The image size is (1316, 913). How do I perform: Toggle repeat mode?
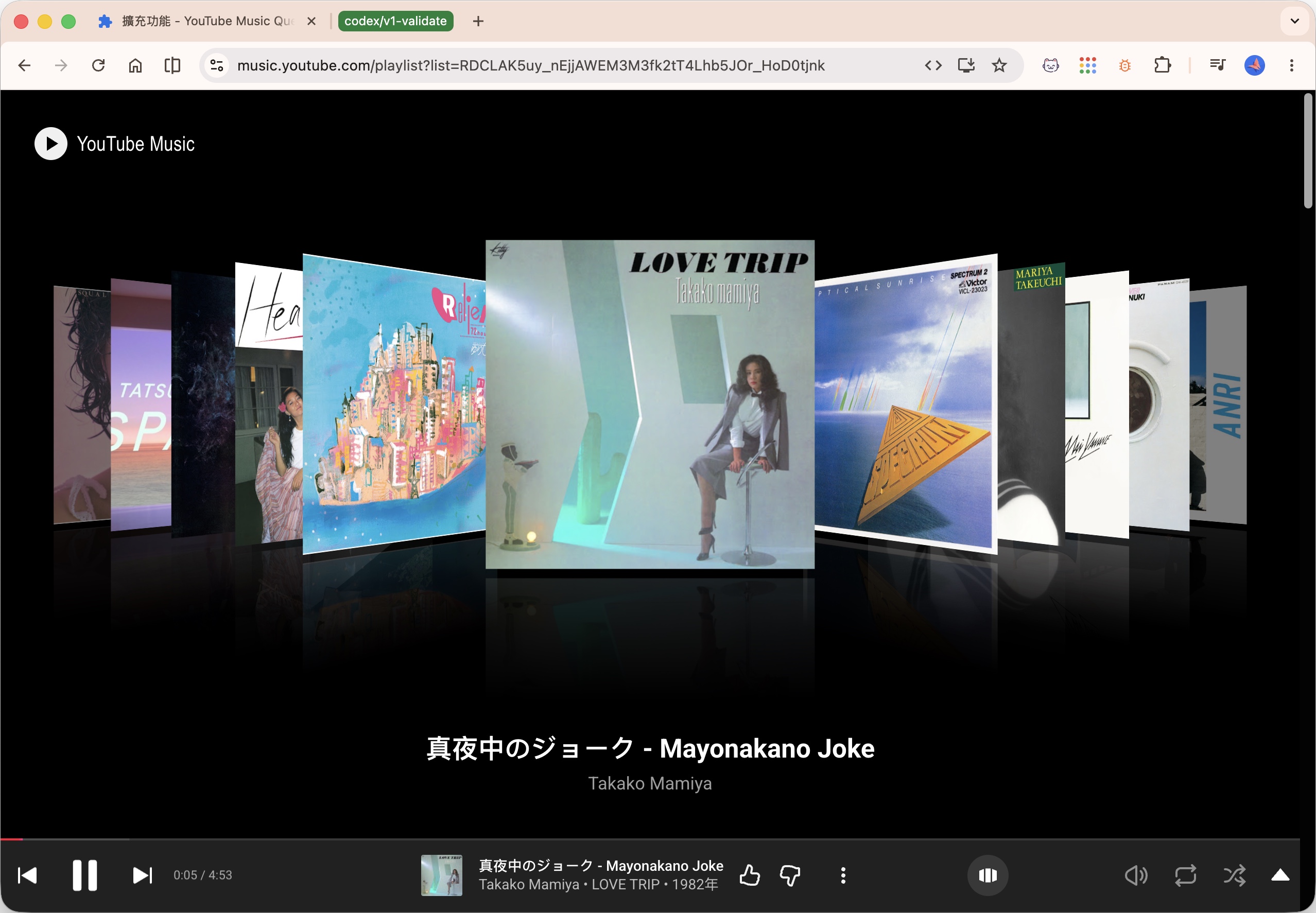(x=1186, y=875)
